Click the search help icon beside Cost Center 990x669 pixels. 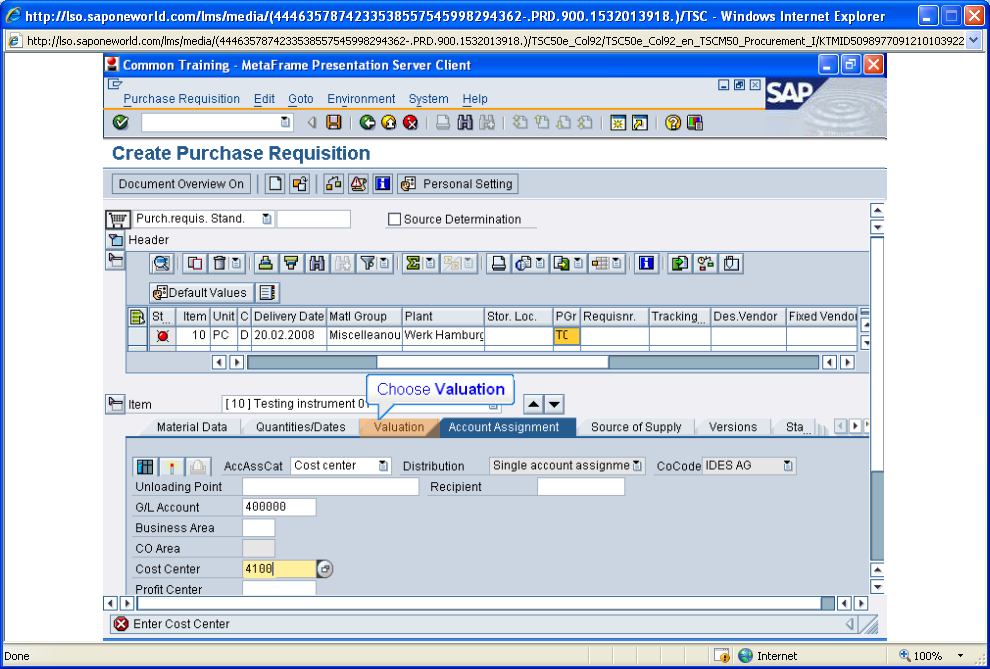(325, 569)
